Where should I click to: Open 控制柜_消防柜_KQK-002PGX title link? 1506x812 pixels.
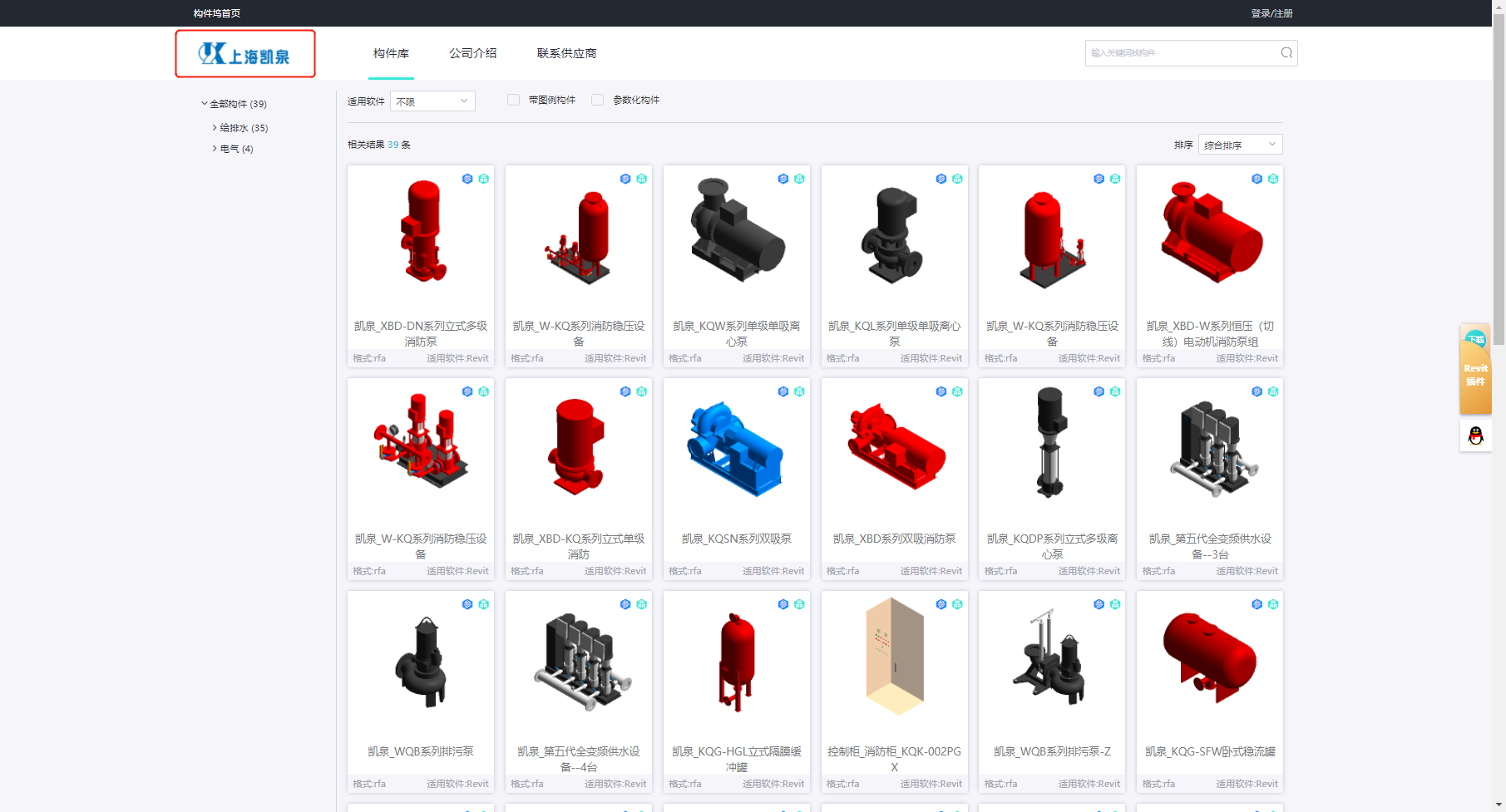coord(894,759)
